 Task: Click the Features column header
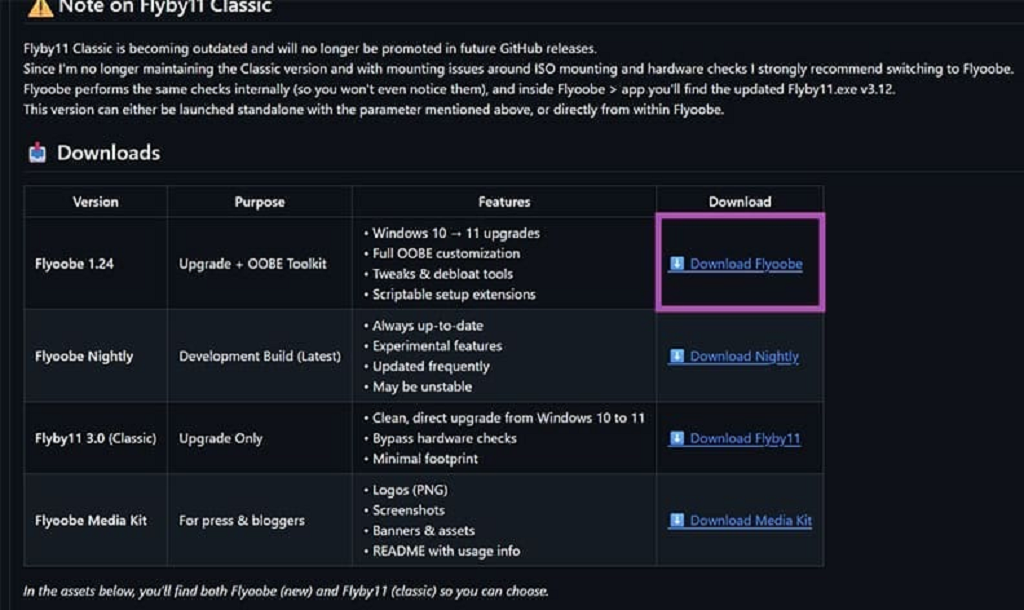tap(504, 201)
